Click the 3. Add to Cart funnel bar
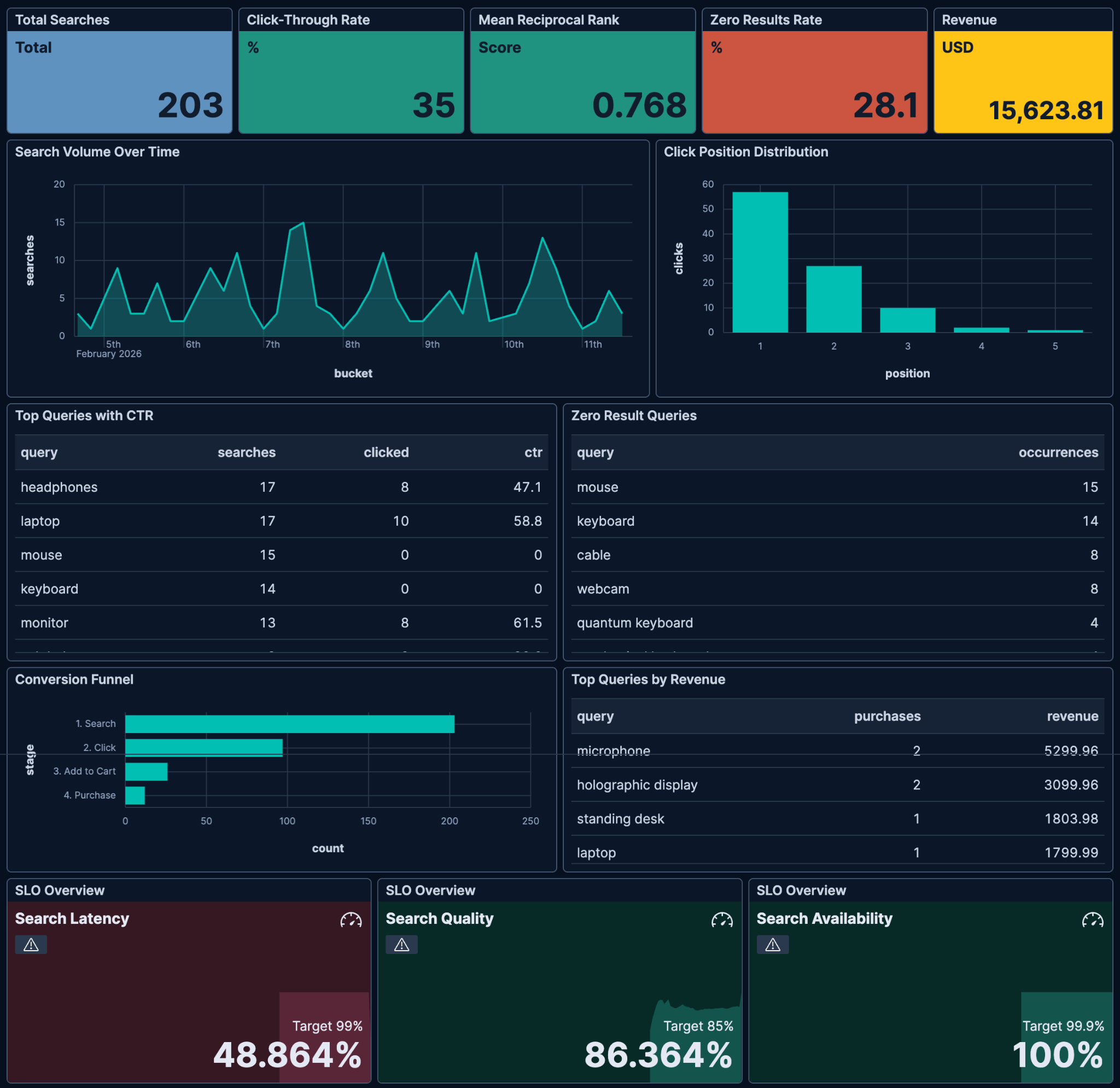Image resolution: width=1120 pixels, height=1088 pixels. pyautogui.click(x=146, y=771)
